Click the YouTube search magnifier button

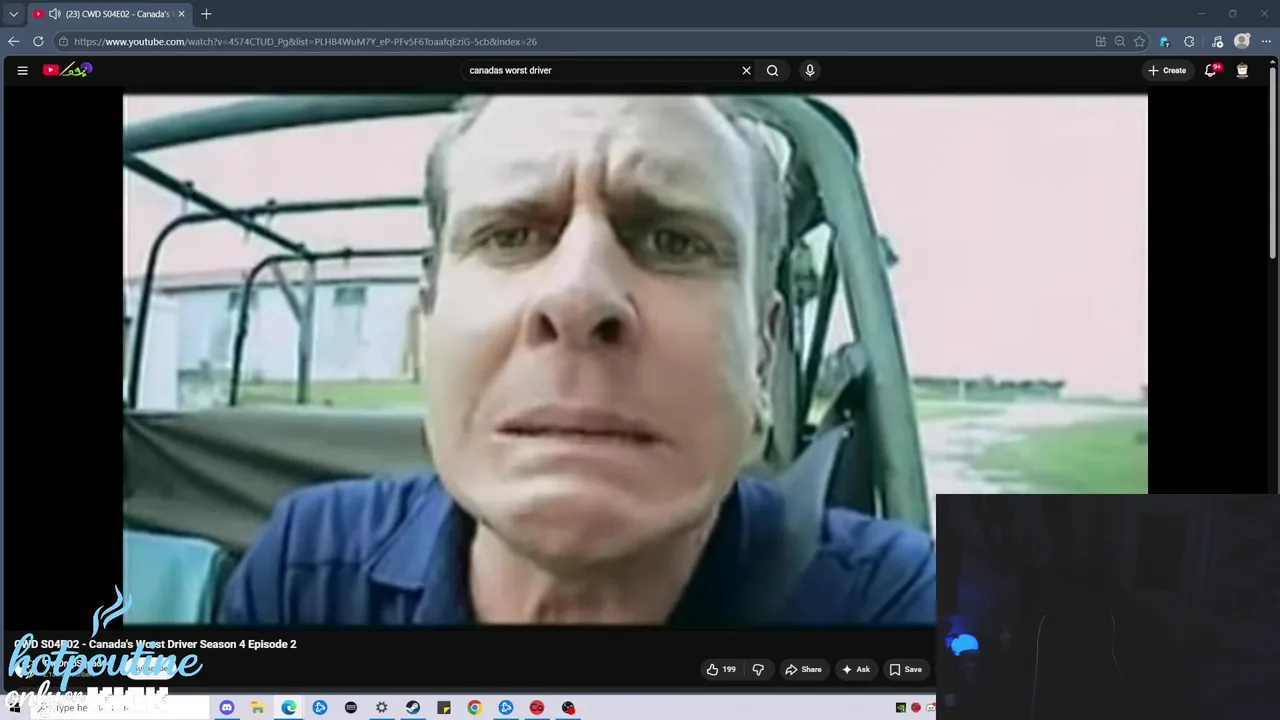pyautogui.click(x=772, y=70)
